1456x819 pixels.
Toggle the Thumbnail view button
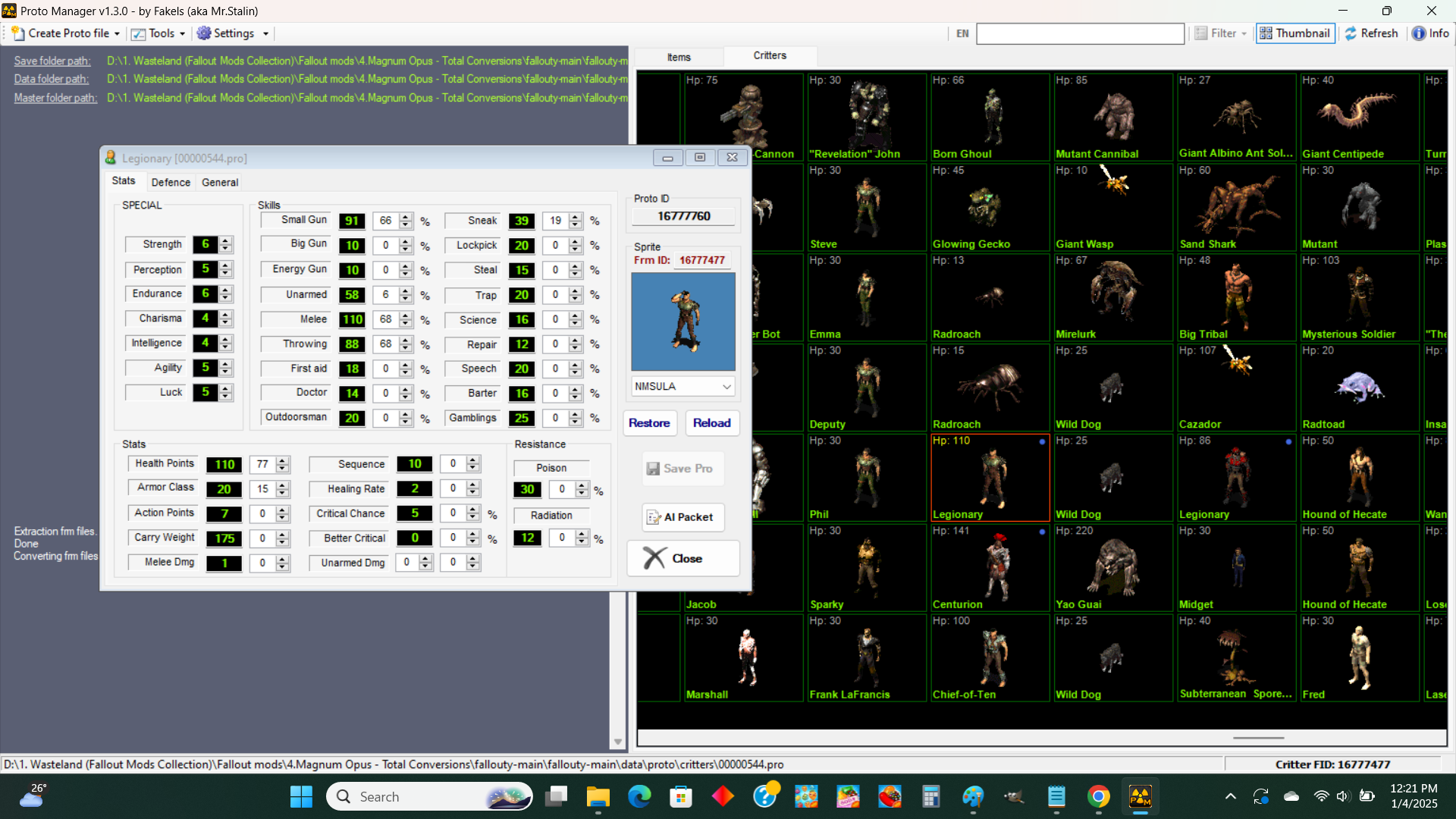(x=1295, y=33)
